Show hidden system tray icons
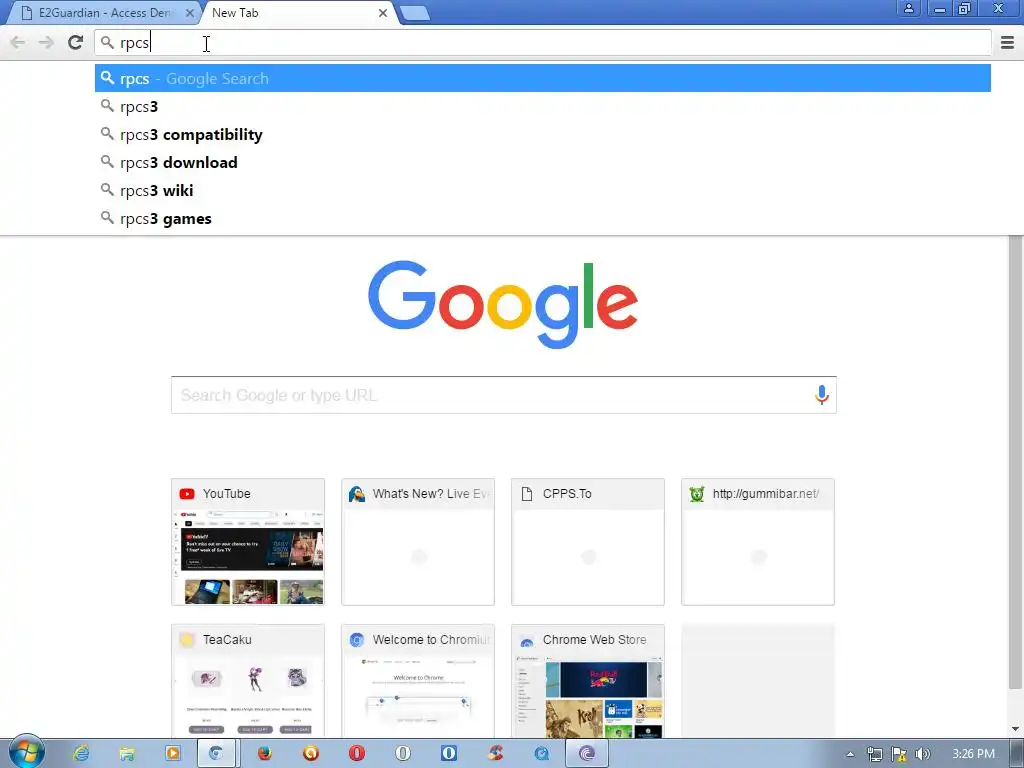Viewport: 1024px width, 768px height. tap(850, 754)
